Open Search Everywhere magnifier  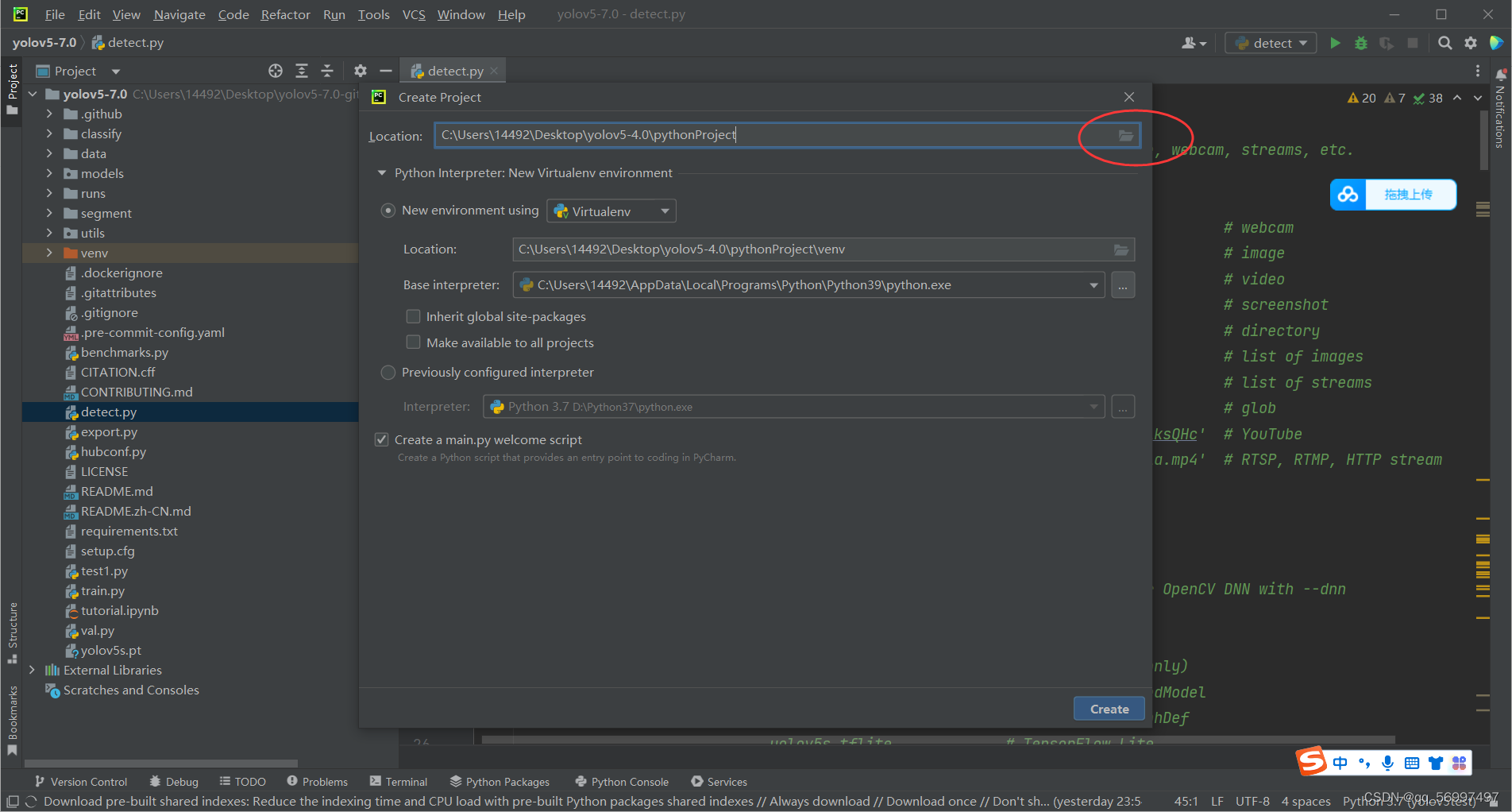coord(1444,43)
